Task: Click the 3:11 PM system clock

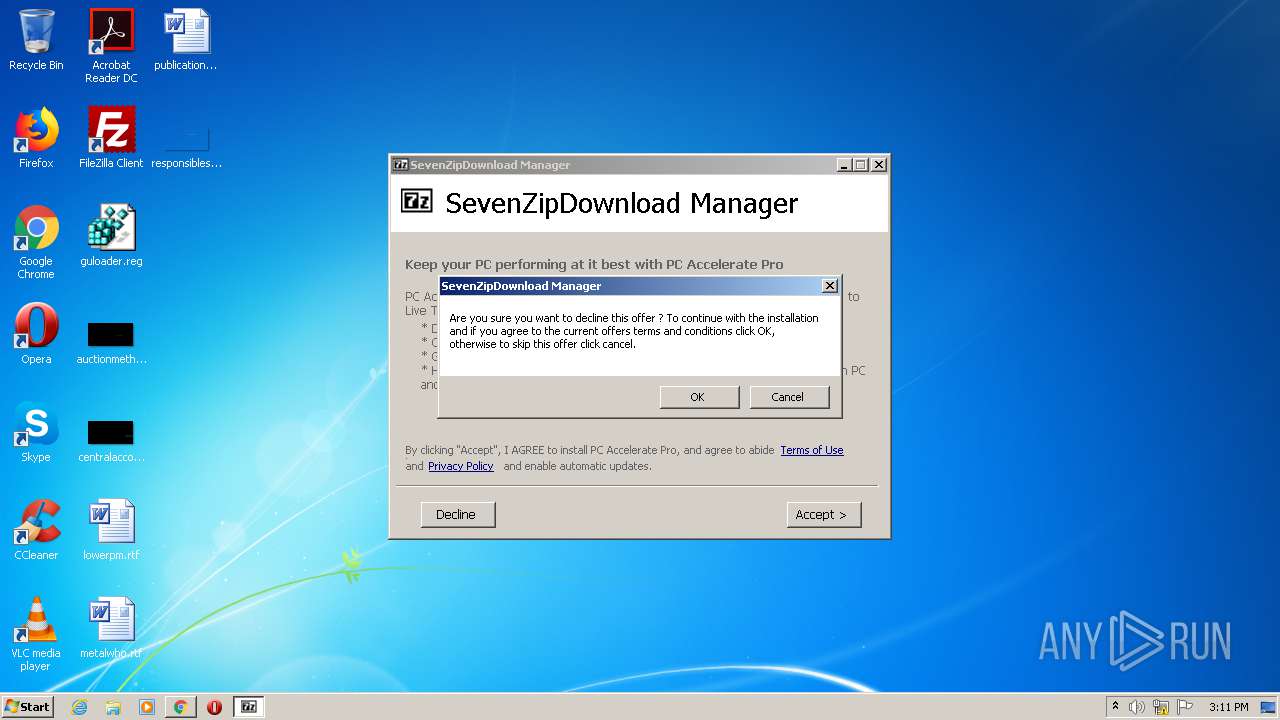Action: coord(1228,707)
